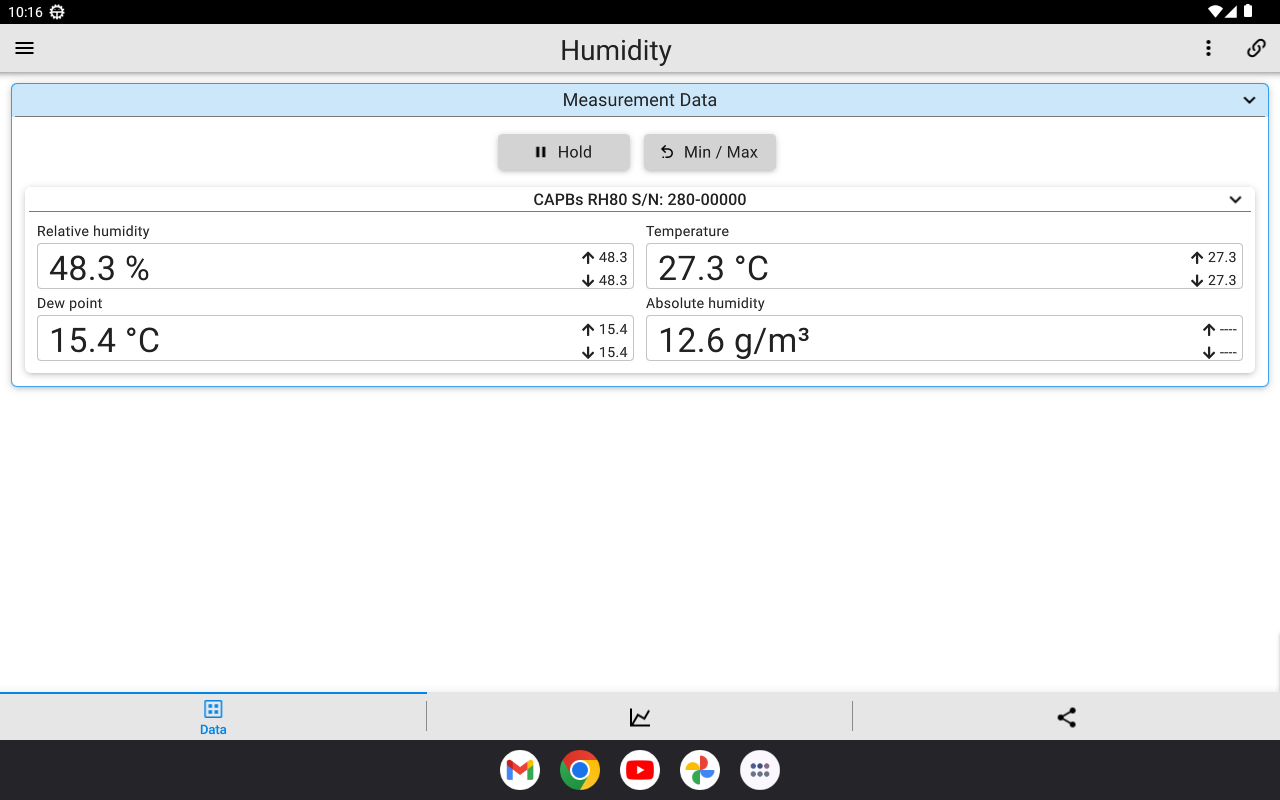Collapse the Measurement Data panel

click(1249, 100)
